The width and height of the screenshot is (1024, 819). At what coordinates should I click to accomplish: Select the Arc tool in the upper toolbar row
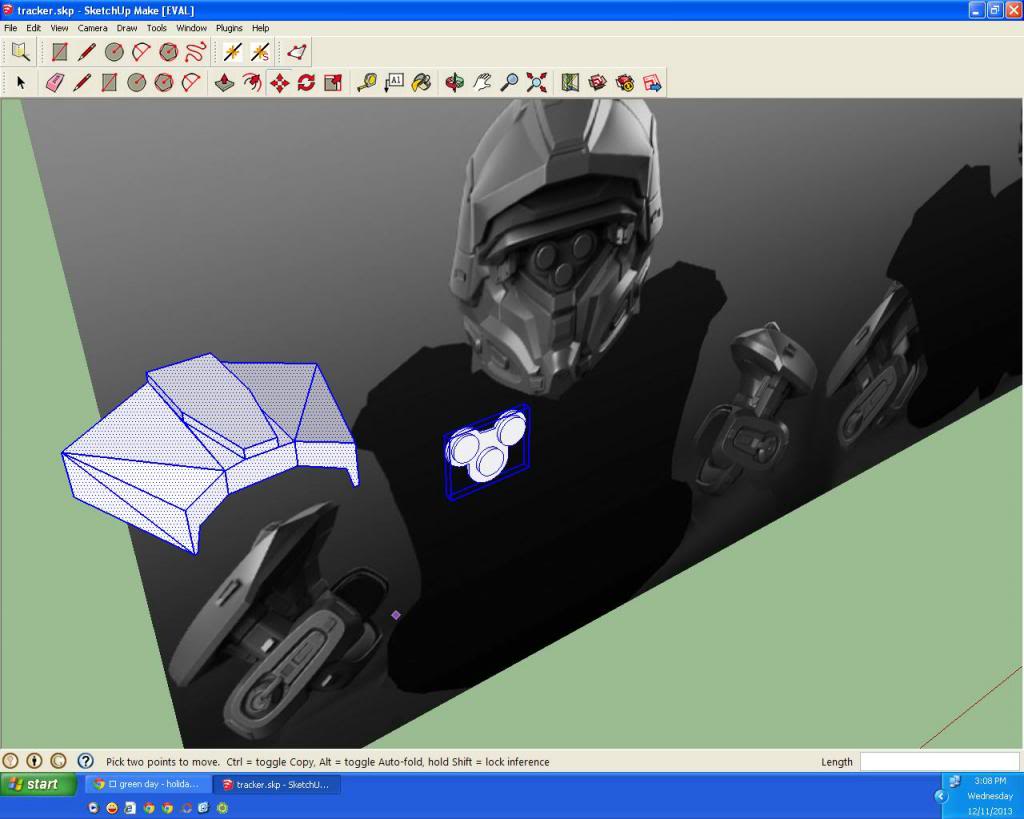[141, 52]
